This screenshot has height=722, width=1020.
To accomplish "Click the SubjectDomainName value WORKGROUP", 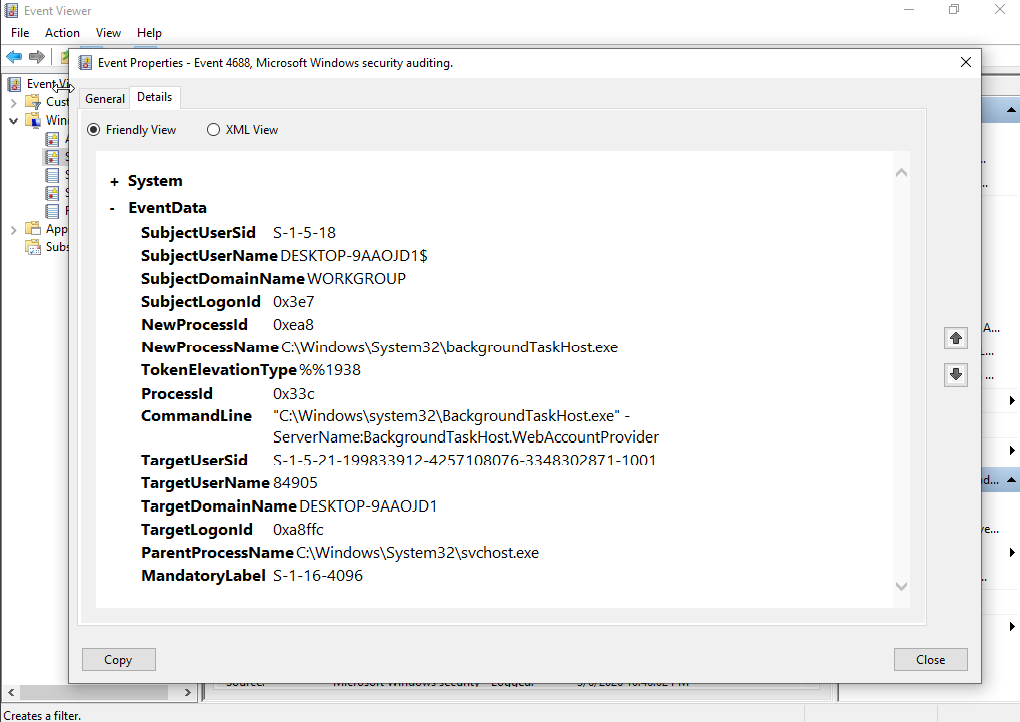I will pyautogui.click(x=356, y=279).
